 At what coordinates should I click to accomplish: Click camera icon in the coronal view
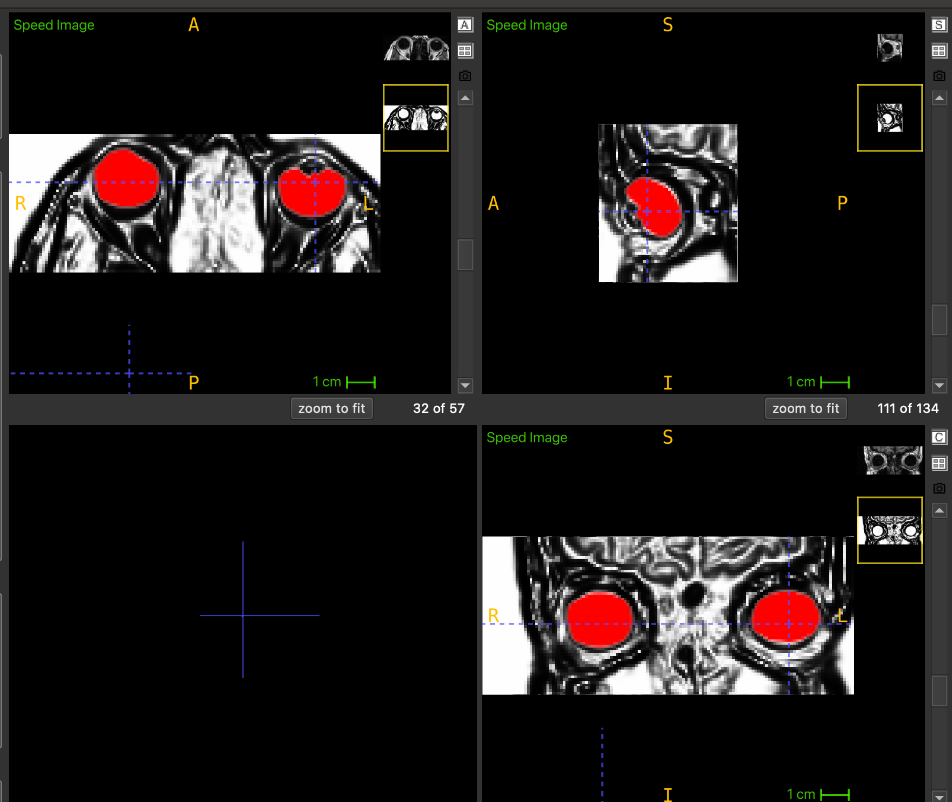point(938,488)
